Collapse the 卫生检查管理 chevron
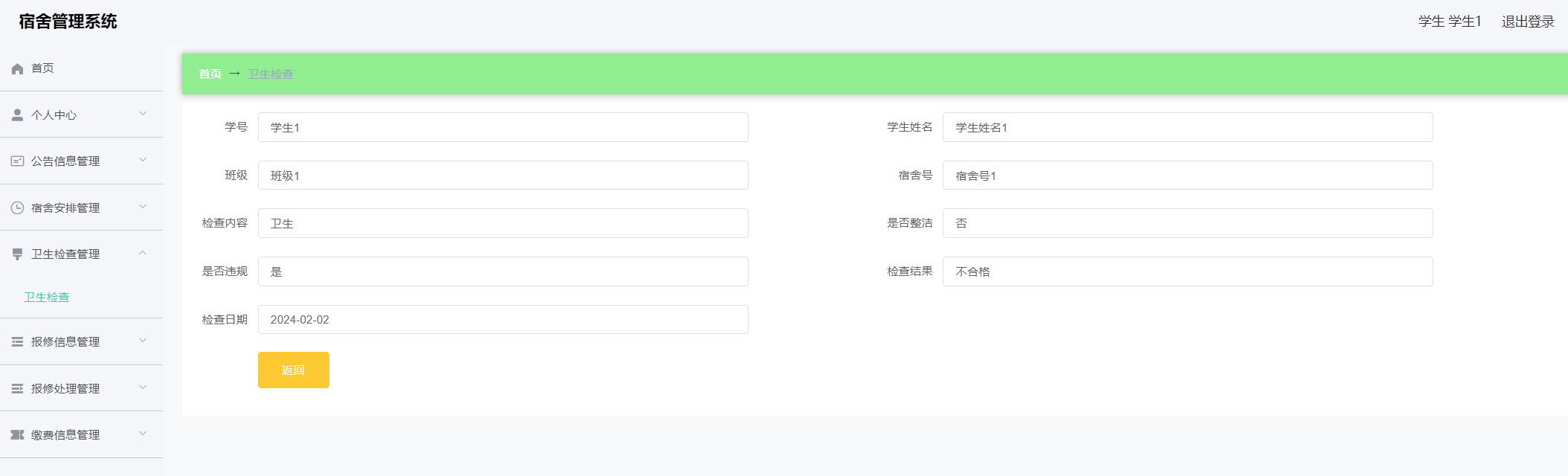Image resolution: width=1568 pixels, height=476 pixels. click(143, 253)
